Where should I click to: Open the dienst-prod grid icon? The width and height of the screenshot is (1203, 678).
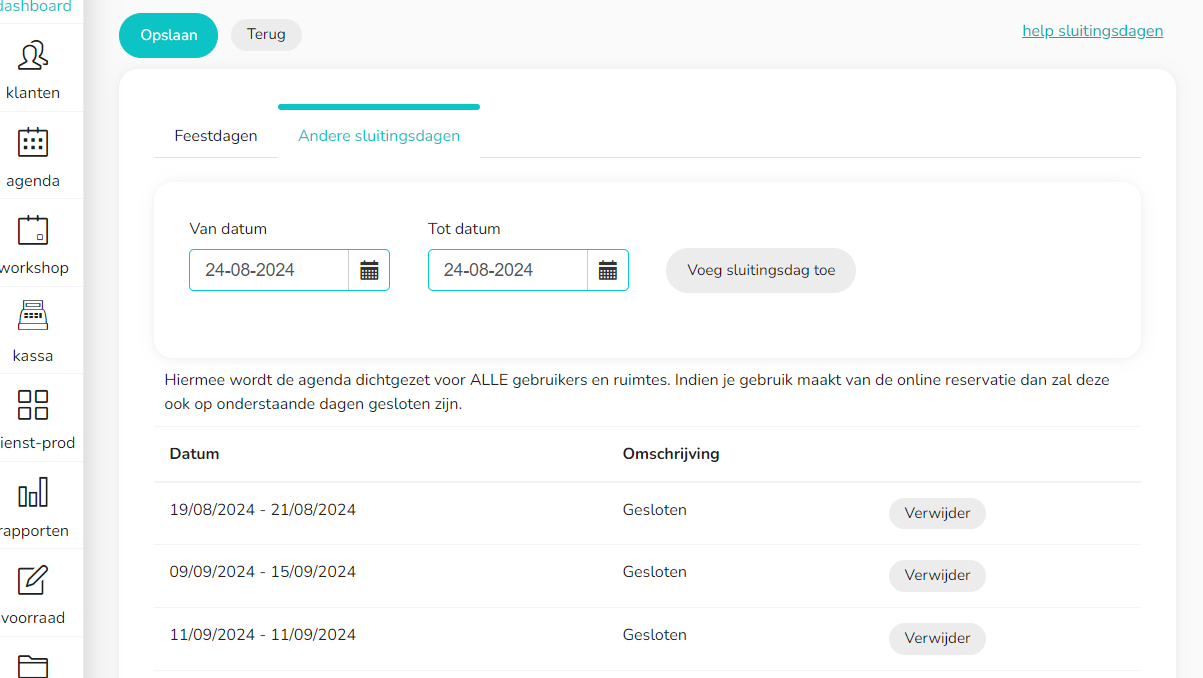[x=33, y=405]
